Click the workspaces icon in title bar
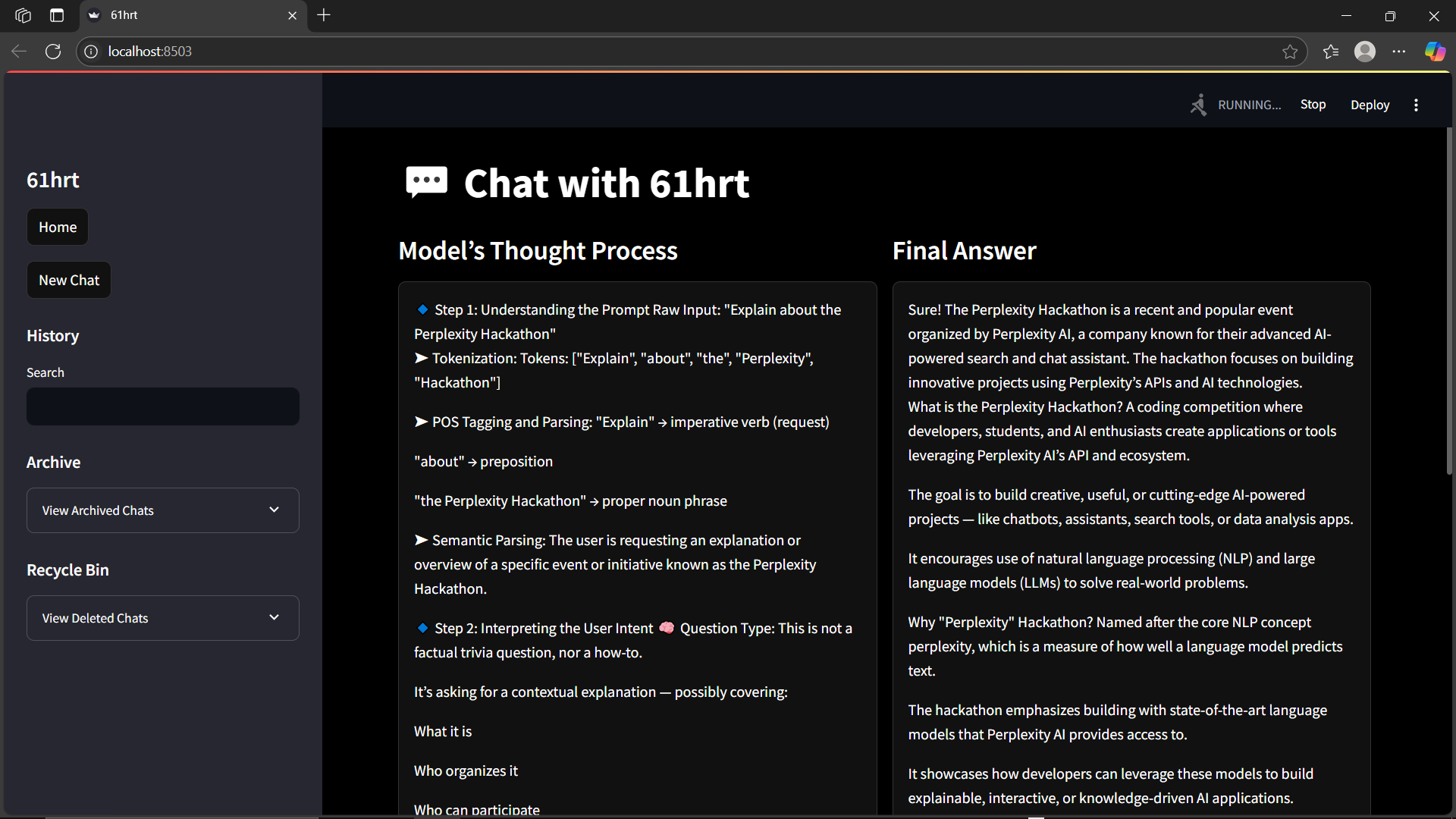 (23, 15)
